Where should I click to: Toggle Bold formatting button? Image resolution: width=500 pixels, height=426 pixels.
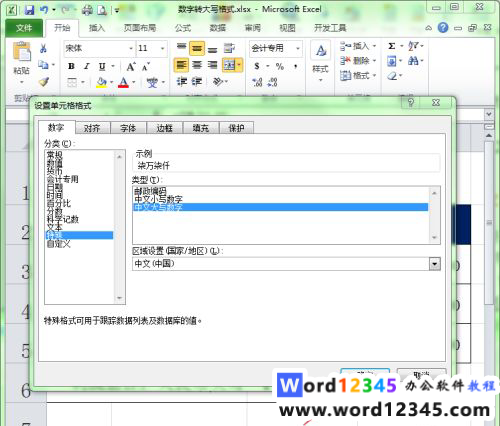coord(71,66)
